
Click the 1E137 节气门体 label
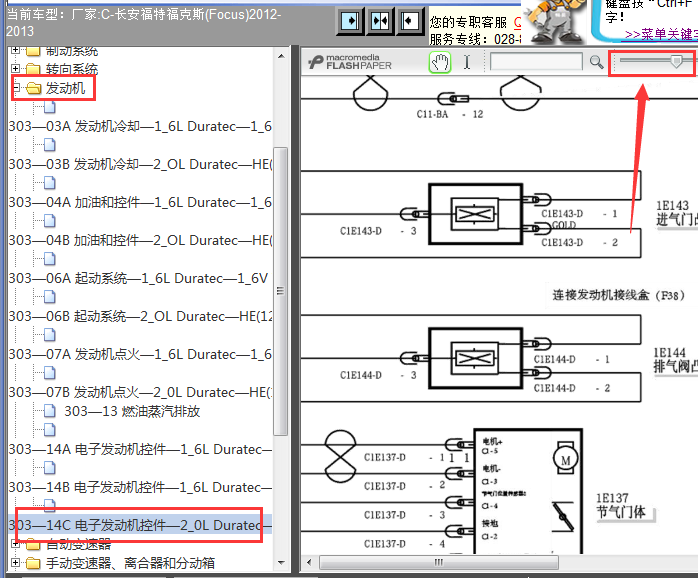coord(621,505)
